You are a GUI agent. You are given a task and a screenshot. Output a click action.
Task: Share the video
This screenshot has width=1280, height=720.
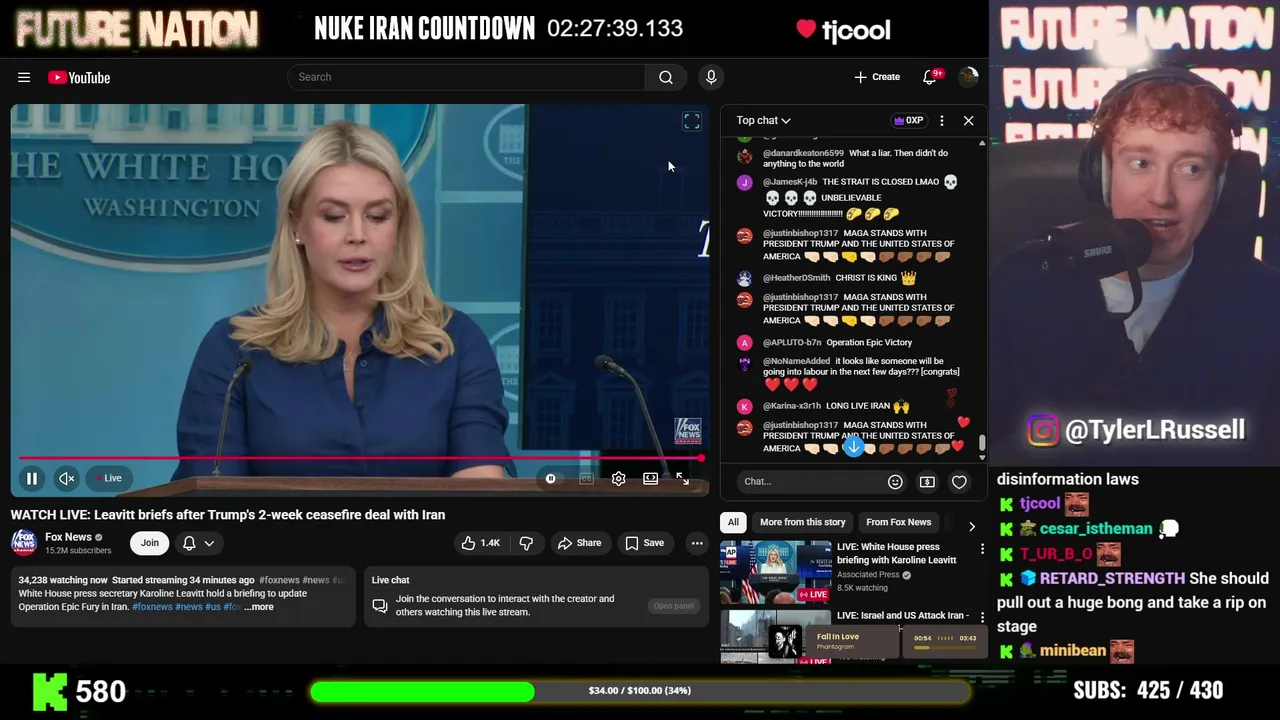pos(579,543)
